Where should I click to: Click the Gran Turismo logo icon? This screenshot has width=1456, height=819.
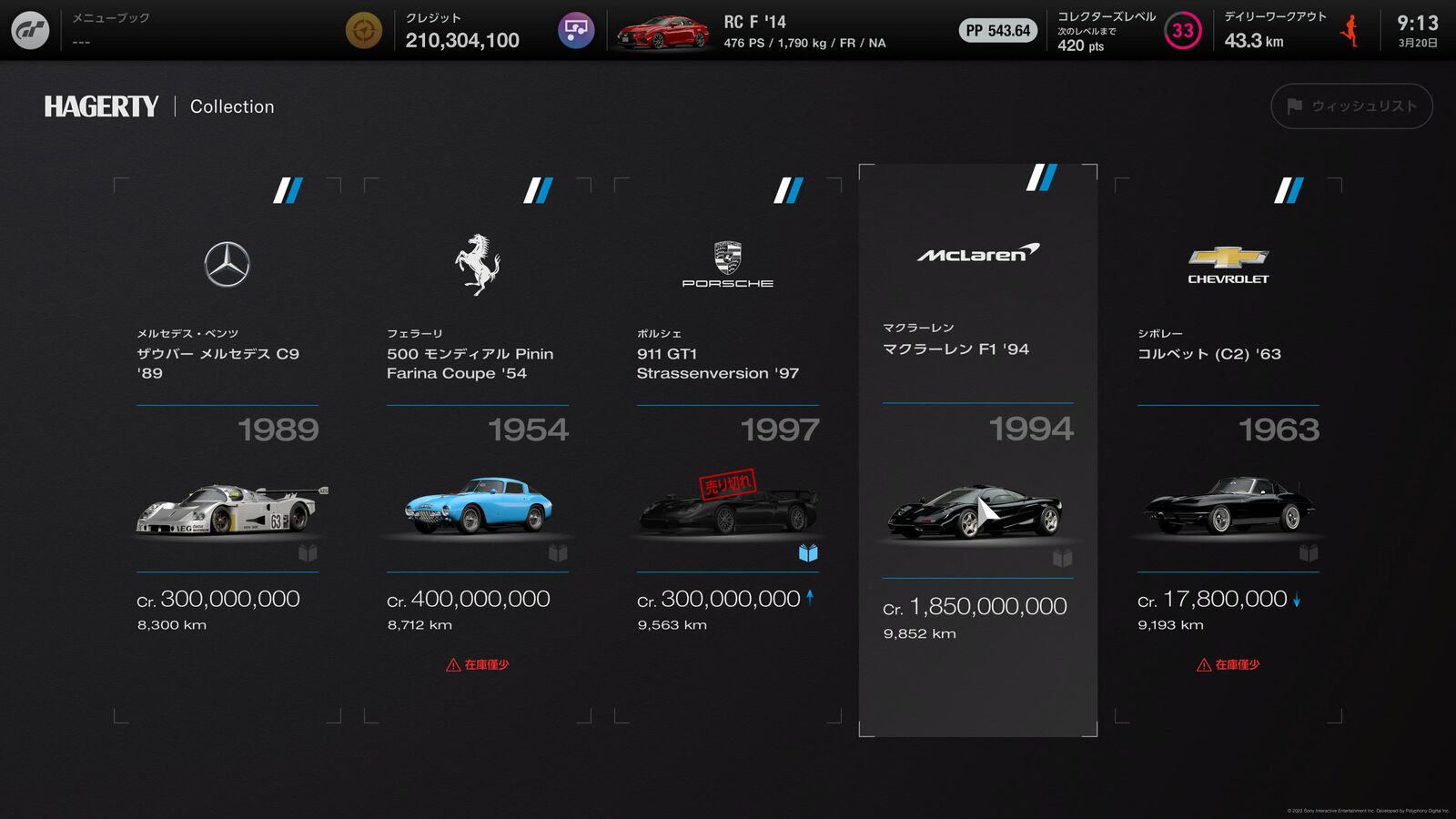click(x=30, y=30)
